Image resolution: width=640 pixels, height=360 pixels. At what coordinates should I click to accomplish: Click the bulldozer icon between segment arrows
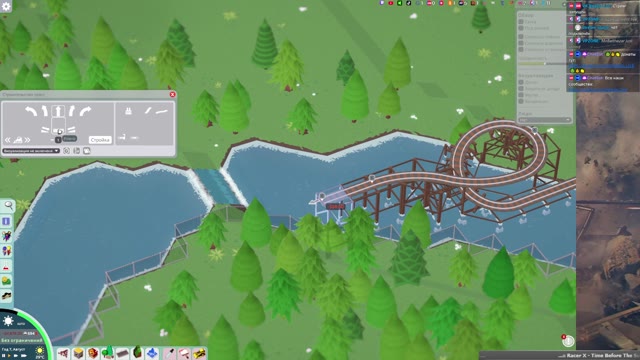pos(18,140)
